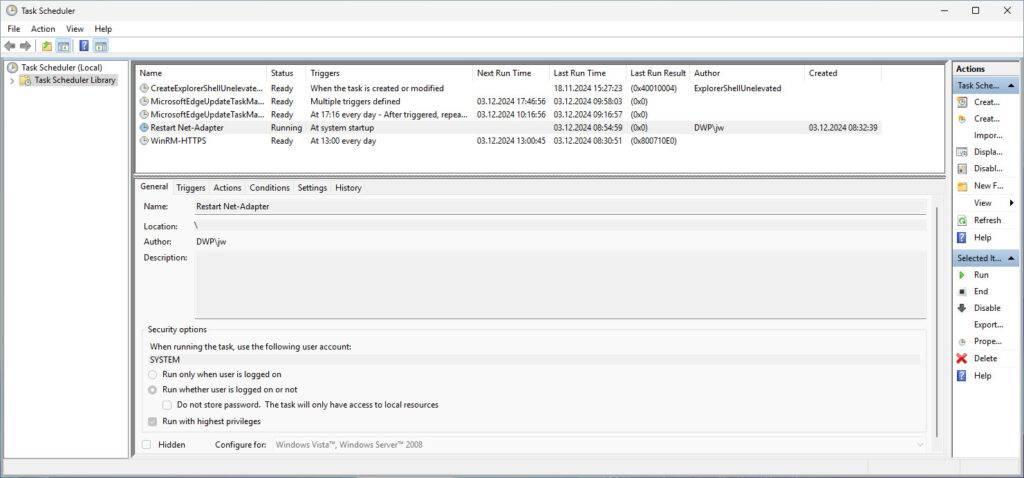Toggle Run with highest privileges checkbox
1024x478 pixels.
pos(153,422)
